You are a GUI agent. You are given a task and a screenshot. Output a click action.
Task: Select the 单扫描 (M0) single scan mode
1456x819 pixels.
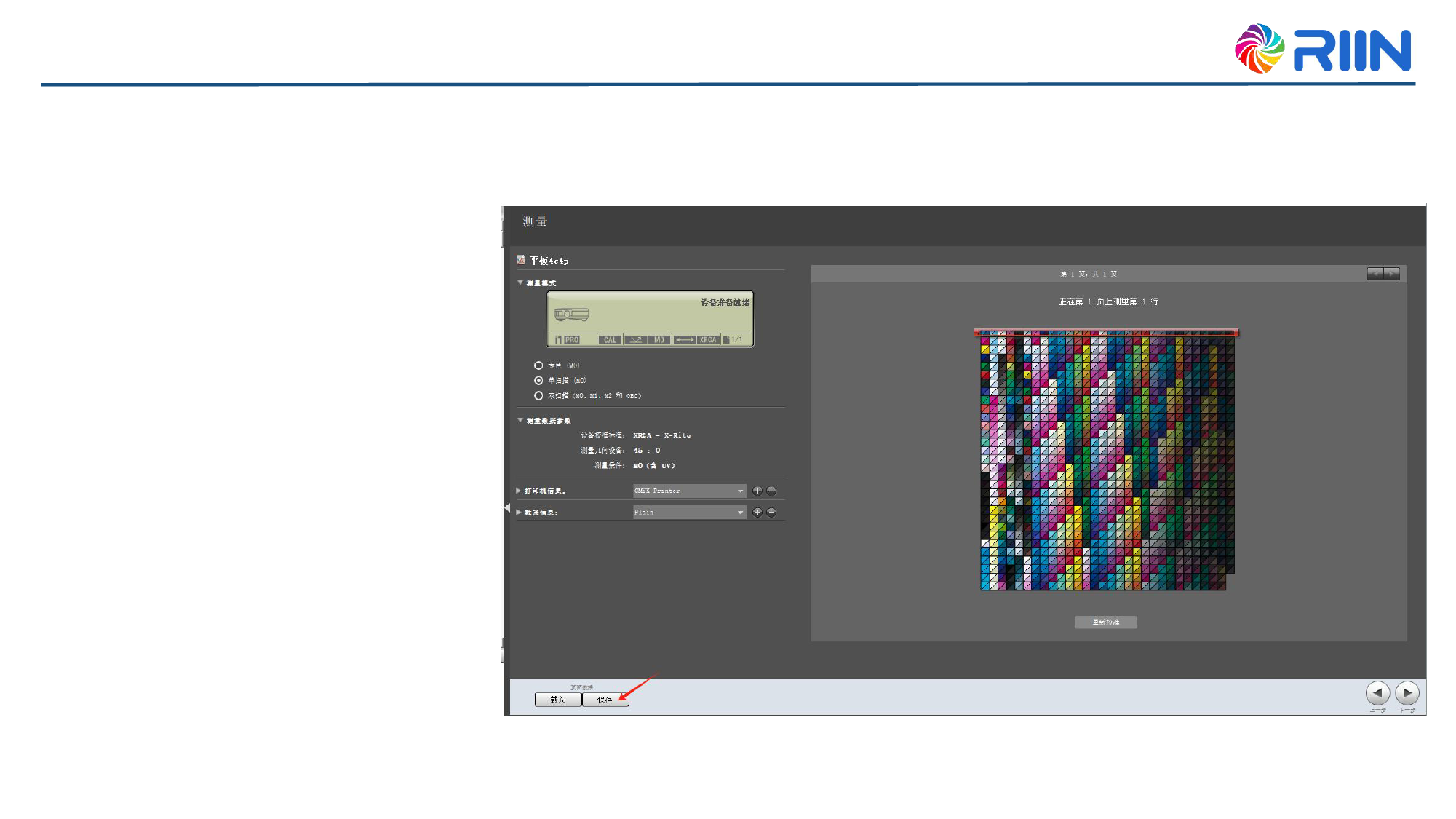[538, 381]
